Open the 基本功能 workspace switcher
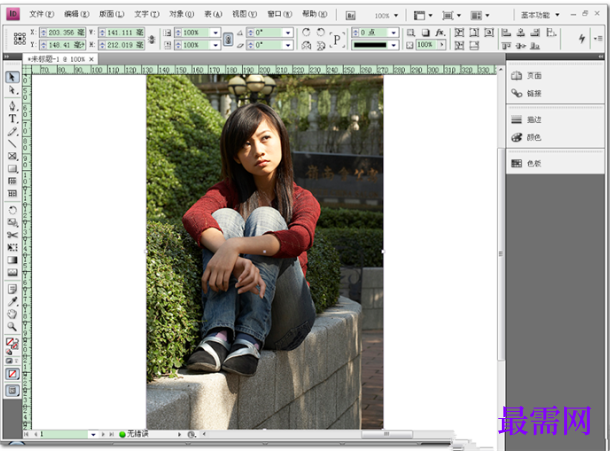Screen dimensions: 610x452 [540, 15]
